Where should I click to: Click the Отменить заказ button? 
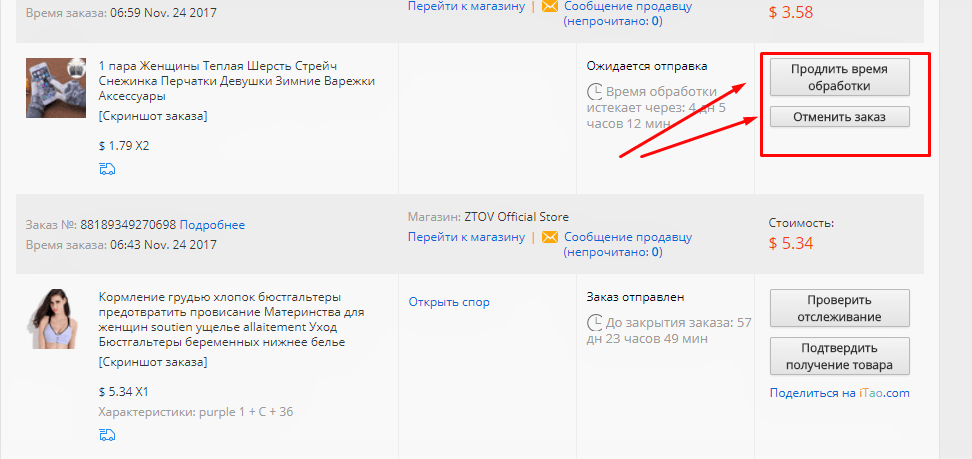point(839,117)
